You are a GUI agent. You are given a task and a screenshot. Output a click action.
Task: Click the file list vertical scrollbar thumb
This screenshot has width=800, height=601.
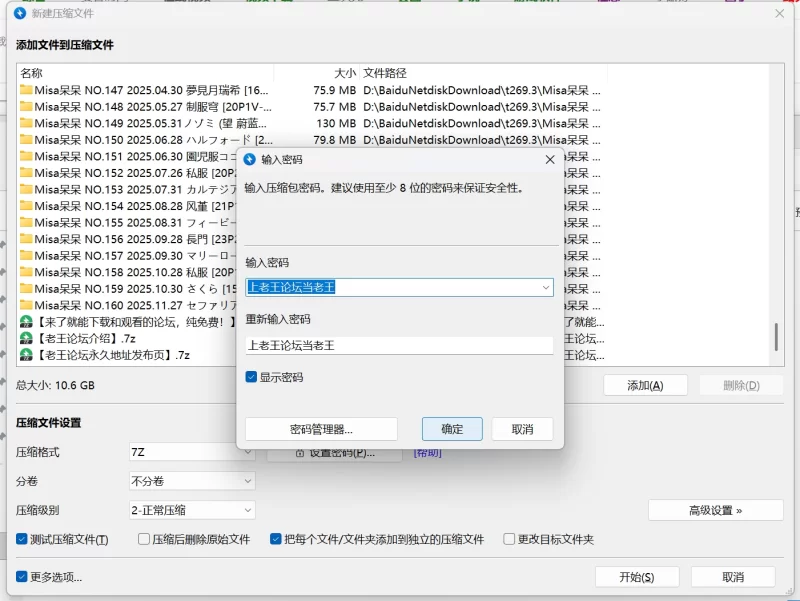(776, 337)
